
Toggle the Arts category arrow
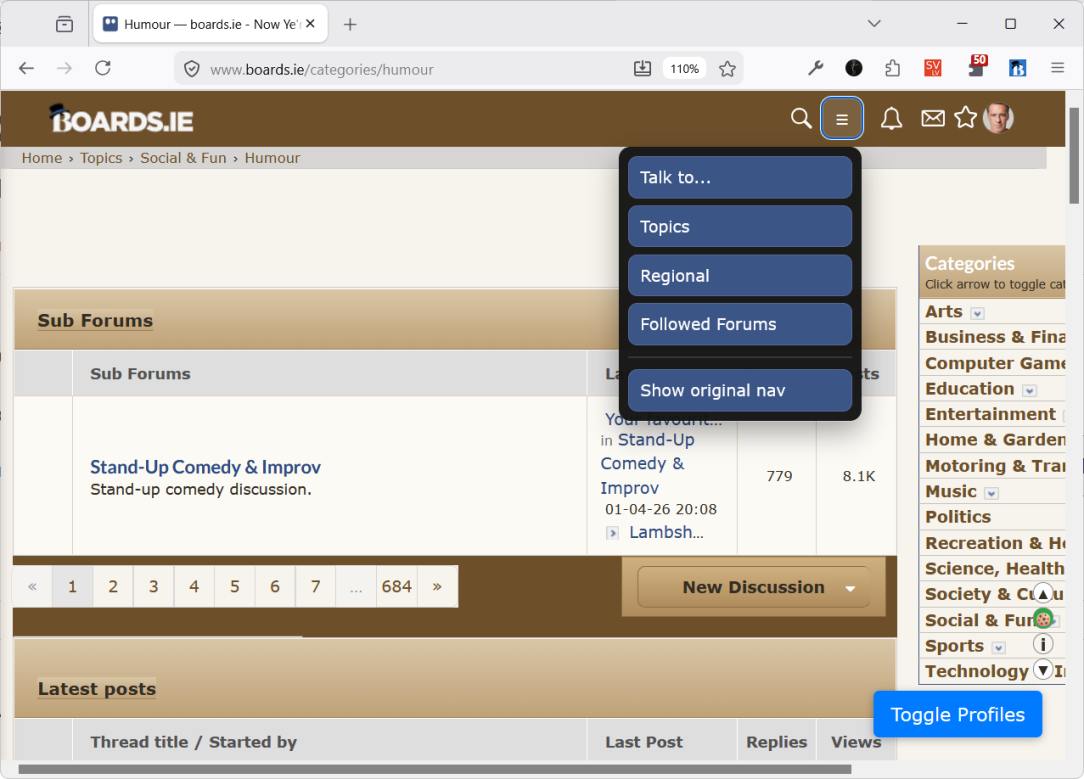click(x=977, y=313)
